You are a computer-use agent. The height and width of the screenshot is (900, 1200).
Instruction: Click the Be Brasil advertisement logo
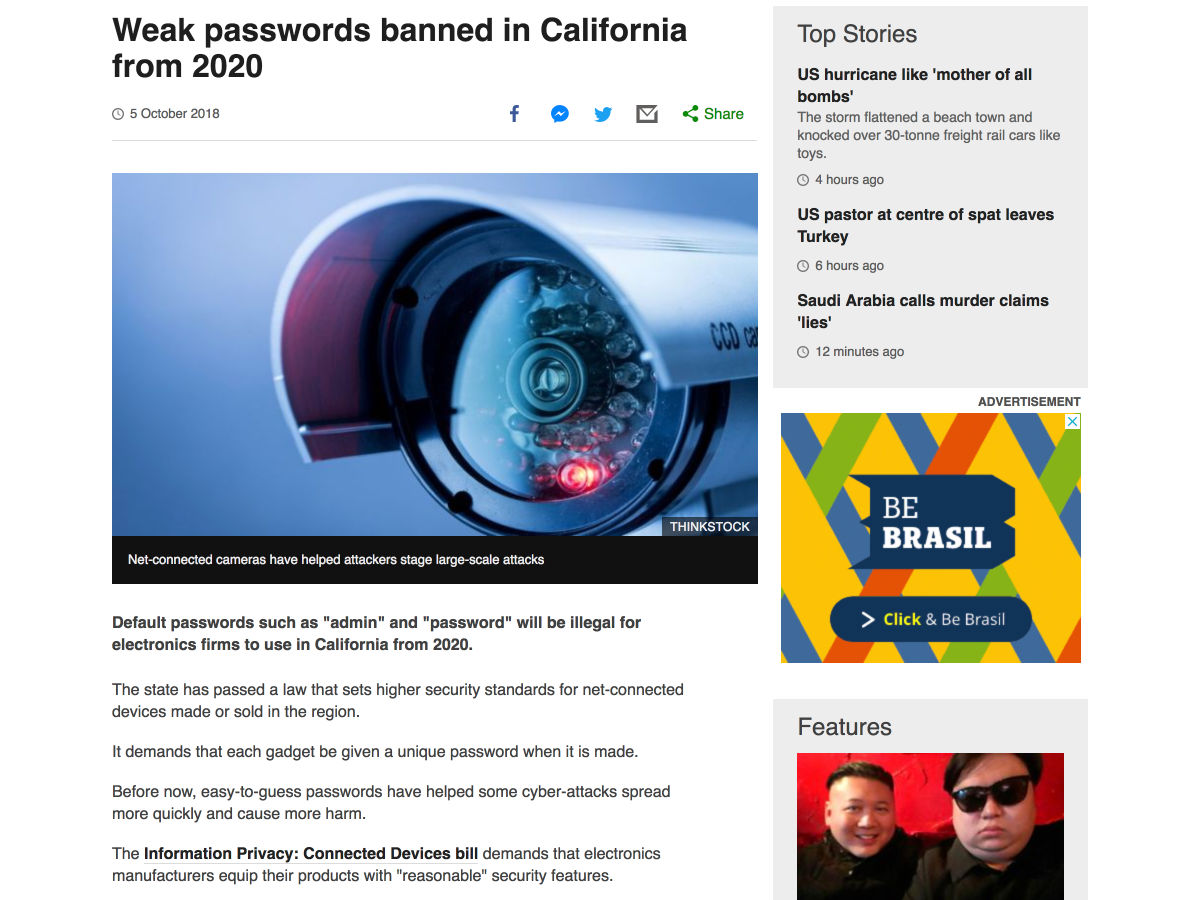tap(939, 523)
